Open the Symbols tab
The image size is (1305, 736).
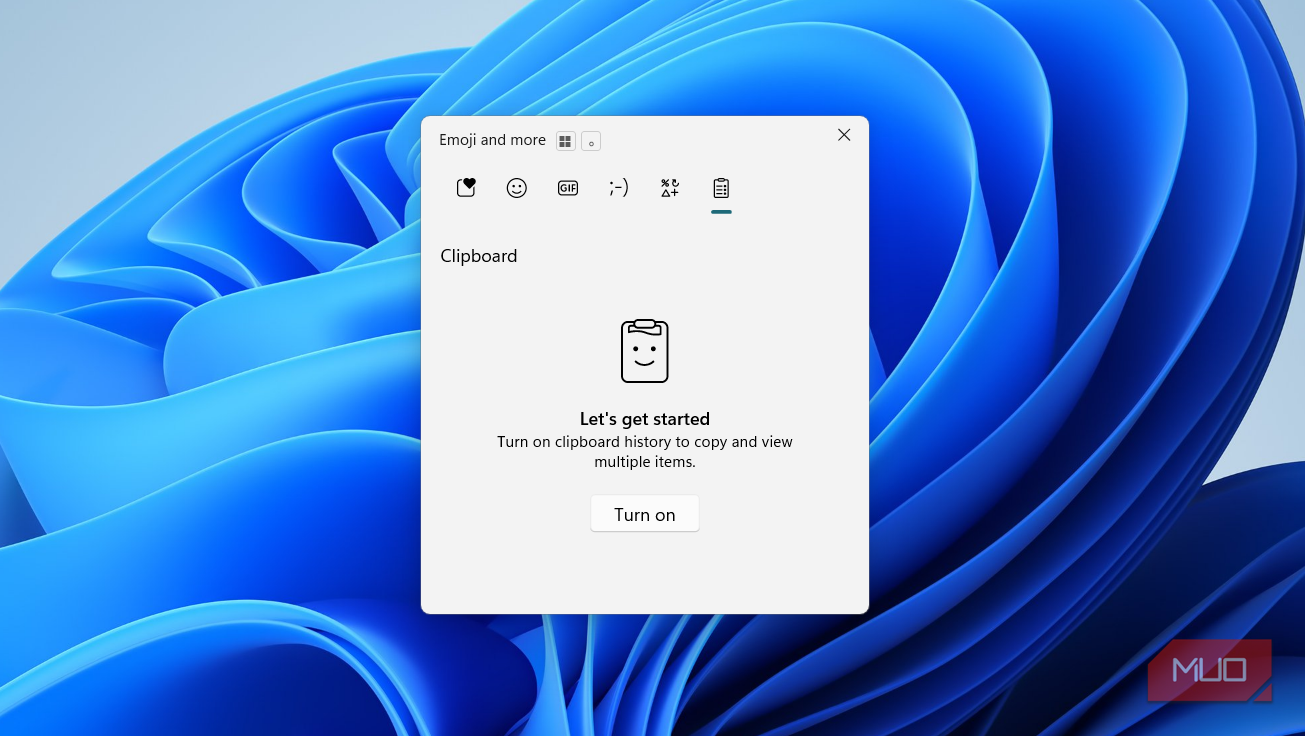click(670, 188)
